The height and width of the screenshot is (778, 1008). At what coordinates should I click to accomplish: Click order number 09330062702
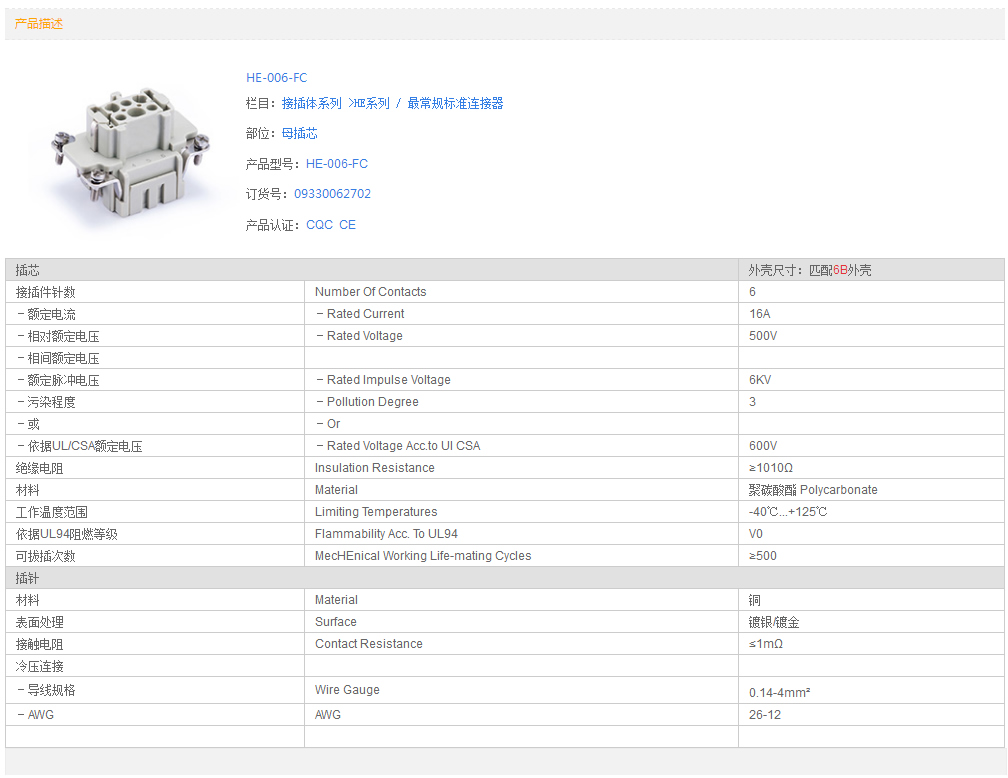332,194
